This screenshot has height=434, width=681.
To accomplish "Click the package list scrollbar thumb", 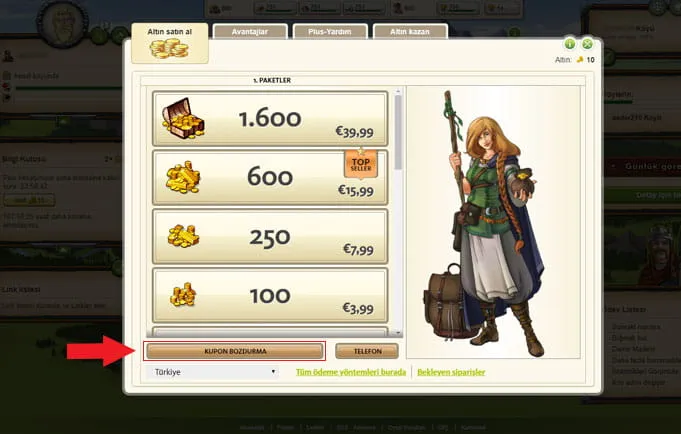I will click(398, 133).
